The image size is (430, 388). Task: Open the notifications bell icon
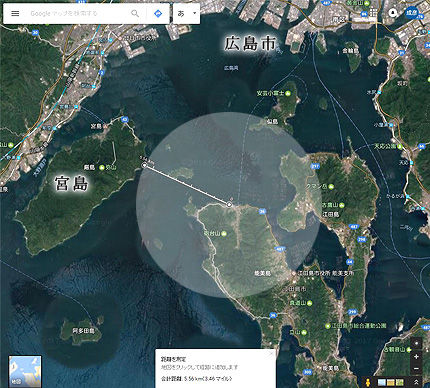click(393, 13)
